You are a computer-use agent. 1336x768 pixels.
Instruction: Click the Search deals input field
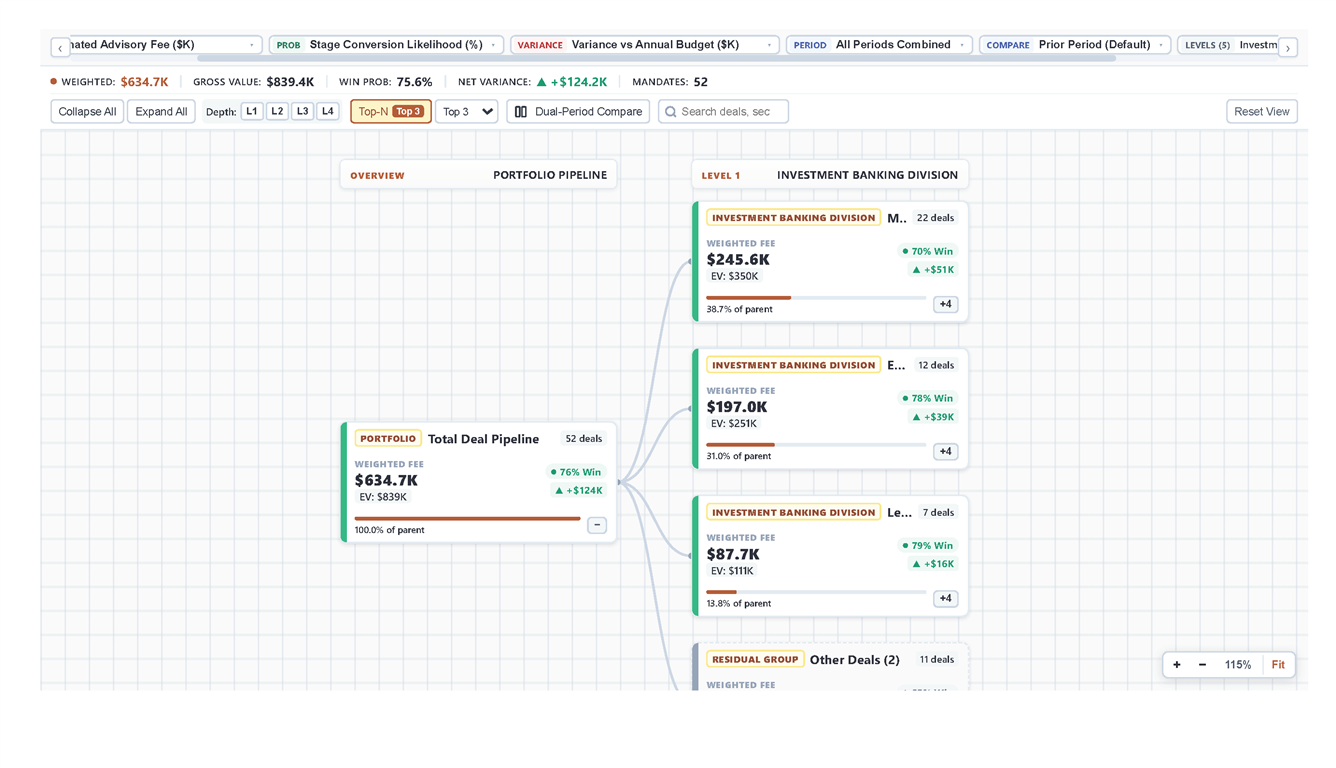[x=723, y=112]
